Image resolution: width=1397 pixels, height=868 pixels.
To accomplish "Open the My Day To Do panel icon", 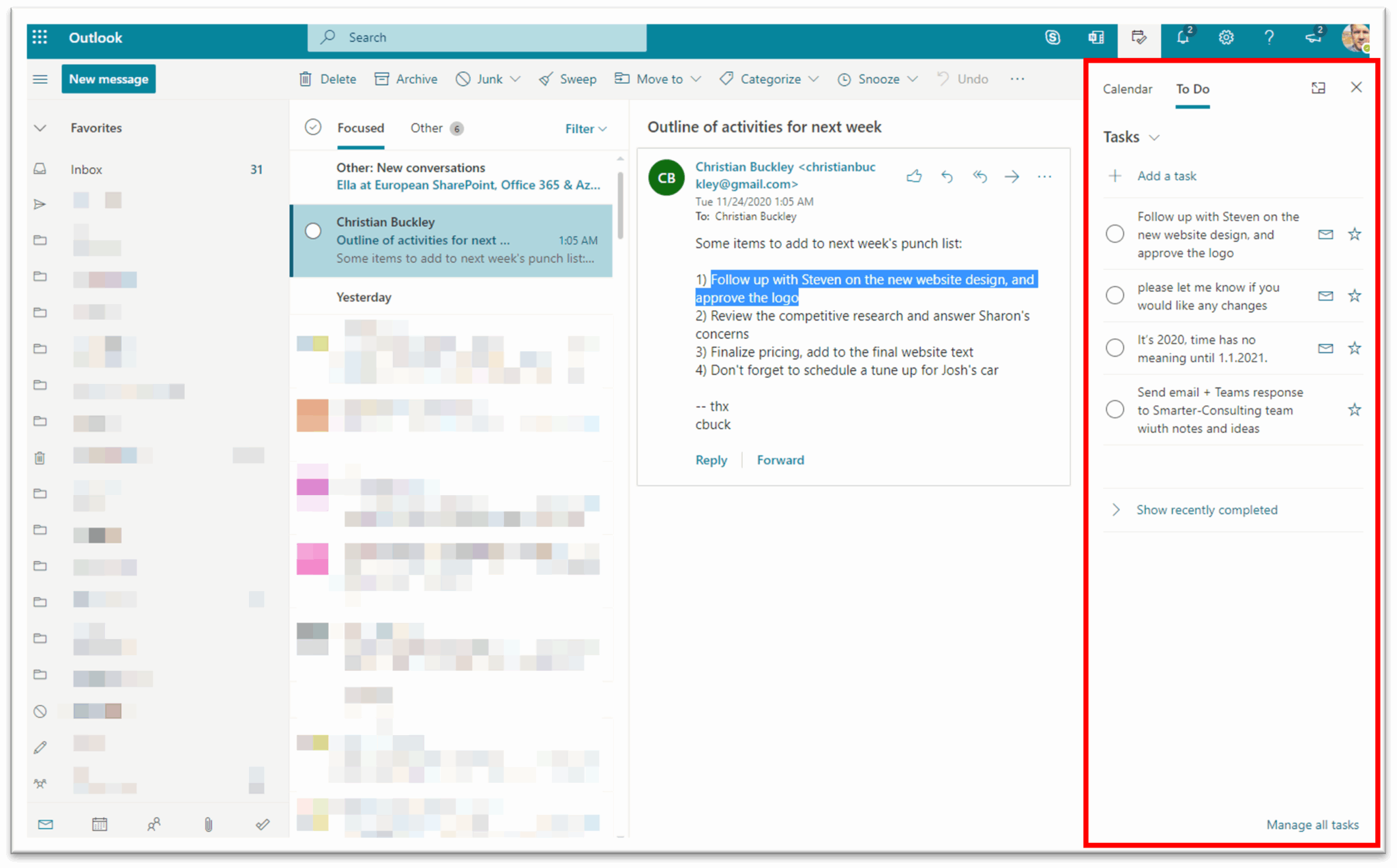I will click(x=1138, y=39).
